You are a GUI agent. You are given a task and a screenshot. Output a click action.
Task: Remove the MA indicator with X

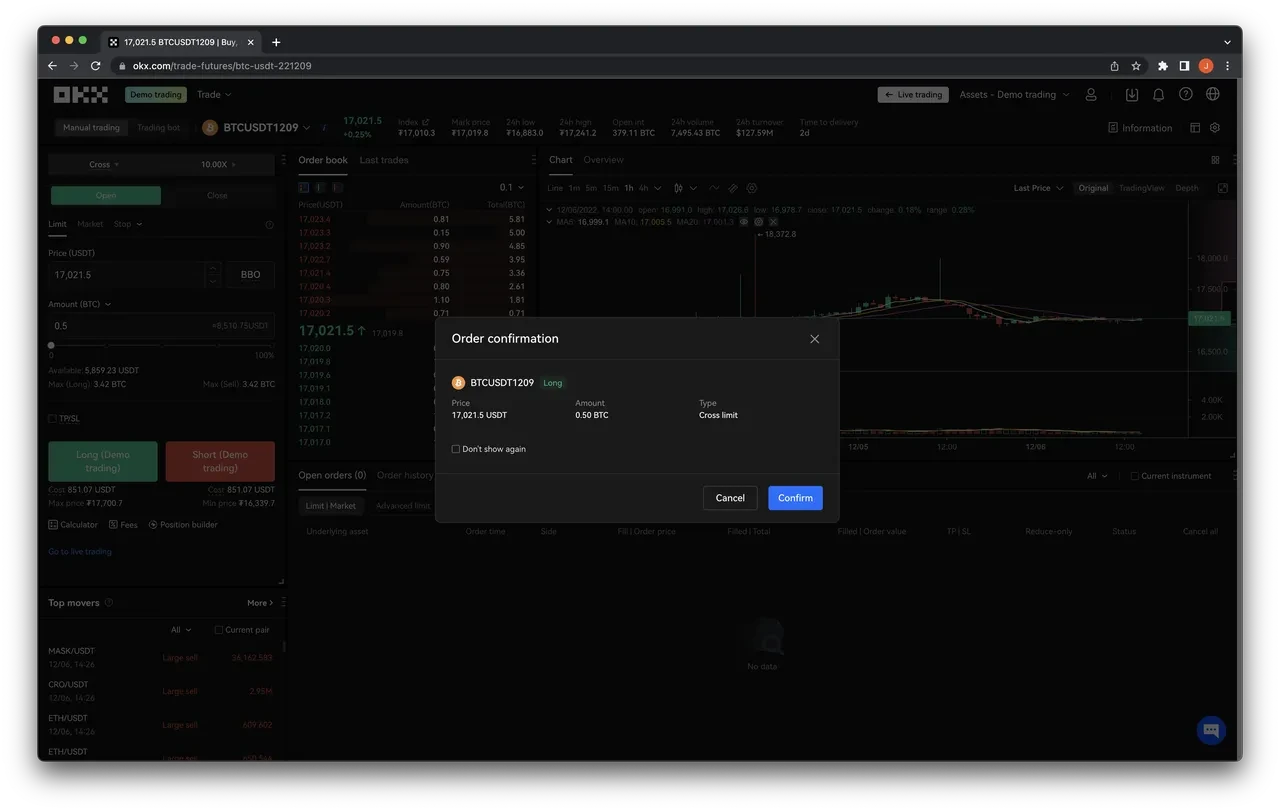[773, 222]
